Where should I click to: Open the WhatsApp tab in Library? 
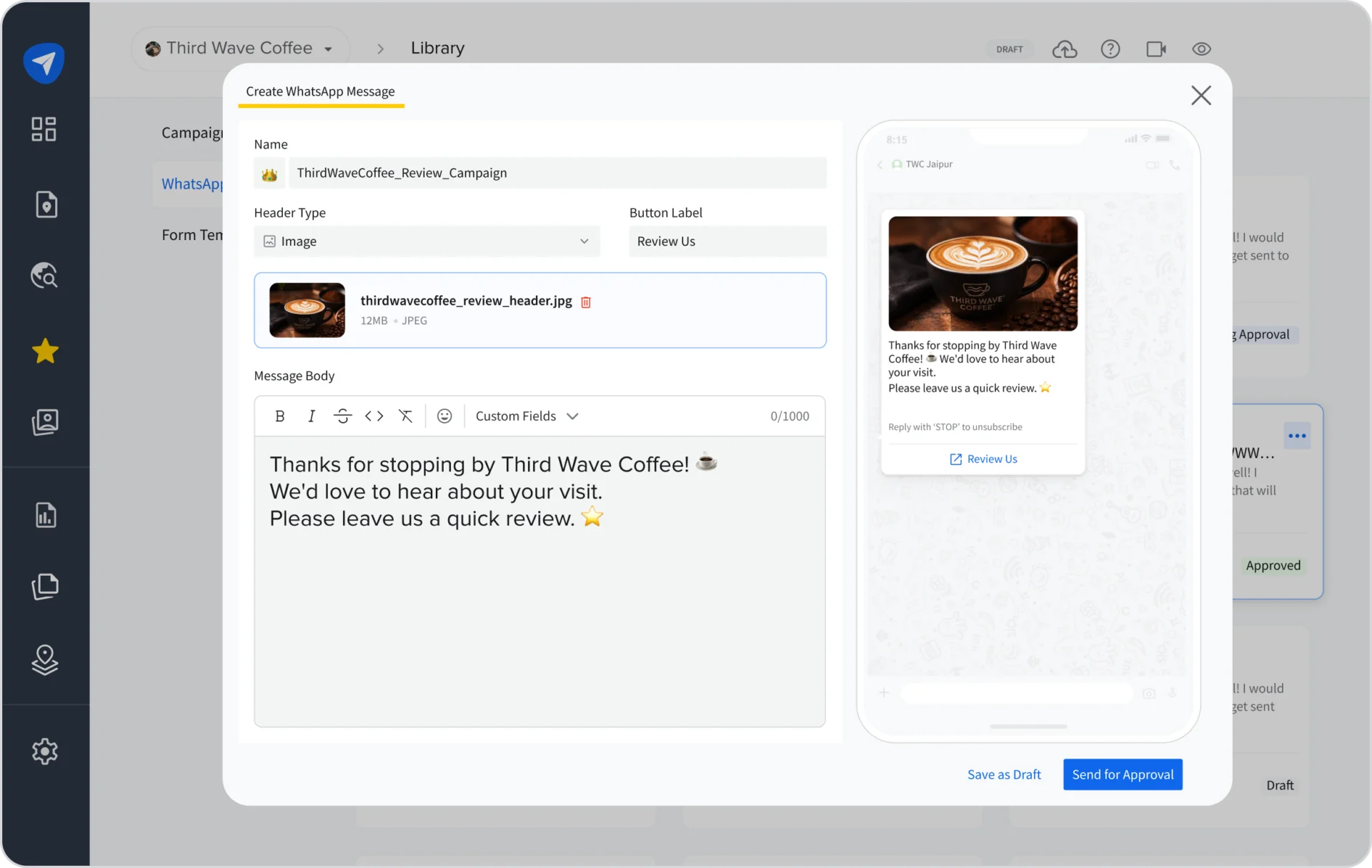click(x=192, y=184)
